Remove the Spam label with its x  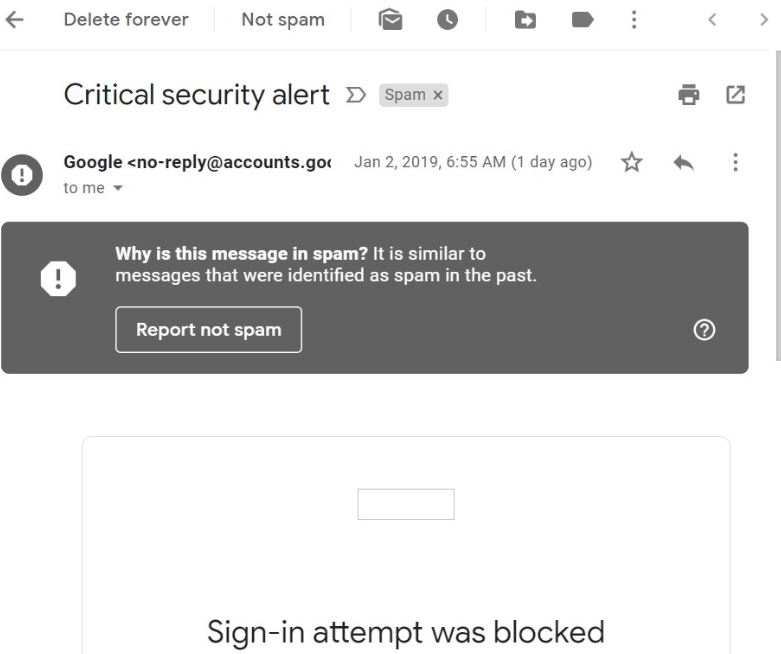click(438, 95)
